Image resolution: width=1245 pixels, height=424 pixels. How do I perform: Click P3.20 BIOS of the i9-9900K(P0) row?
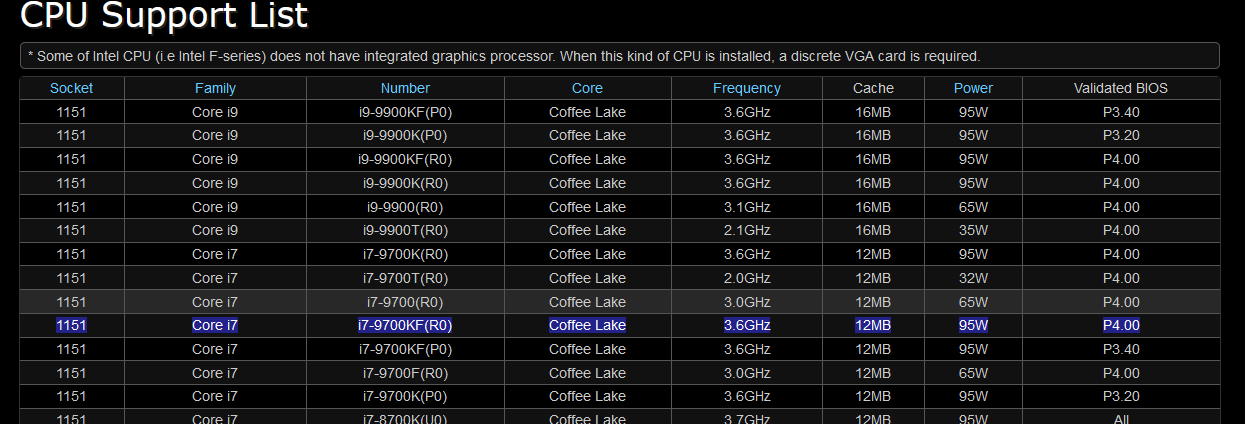coord(1121,135)
